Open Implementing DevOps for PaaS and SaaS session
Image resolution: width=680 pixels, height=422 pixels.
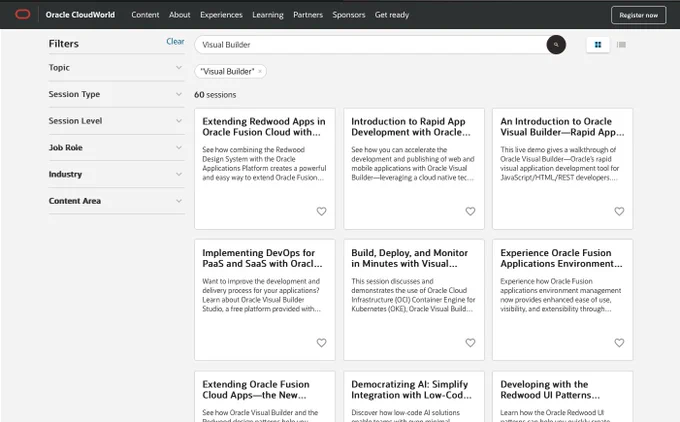tap(262, 258)
